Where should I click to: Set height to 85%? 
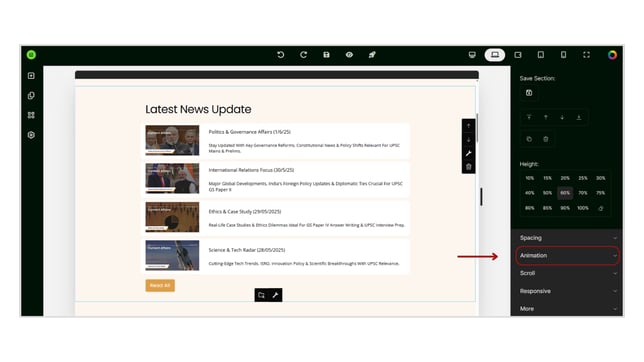[547, 208]
